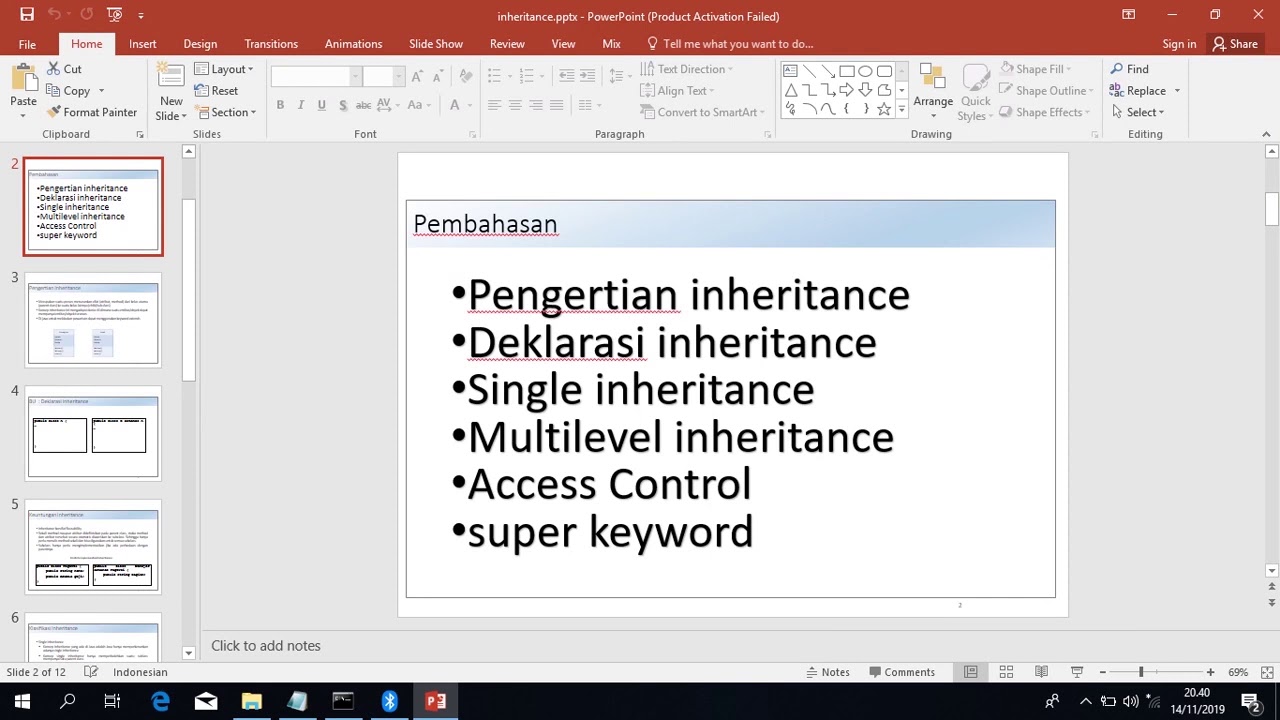Click Find in Editing group
The image size is (1280, 720).
(x=1129, y=69)
